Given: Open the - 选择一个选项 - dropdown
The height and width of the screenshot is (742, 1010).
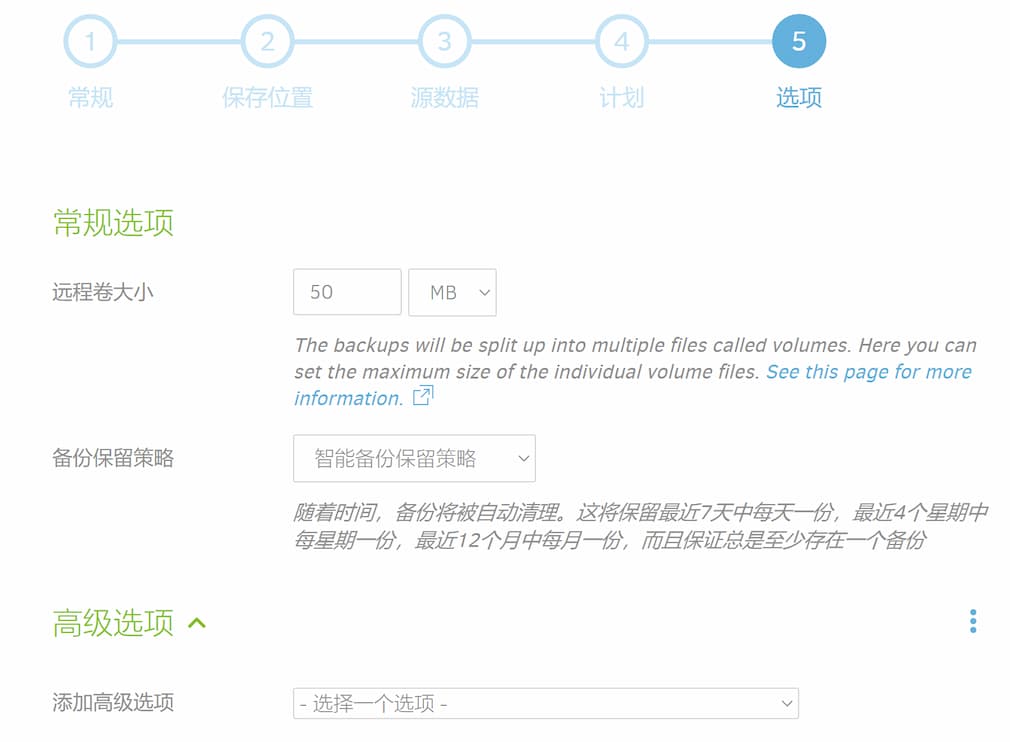Looking at the screenshot, I should tap(546, 703).
